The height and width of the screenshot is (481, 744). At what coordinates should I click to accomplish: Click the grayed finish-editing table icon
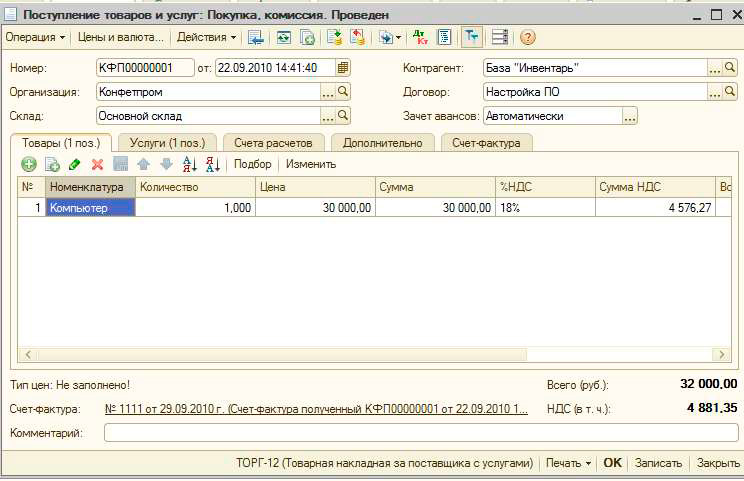coord(121,164)
